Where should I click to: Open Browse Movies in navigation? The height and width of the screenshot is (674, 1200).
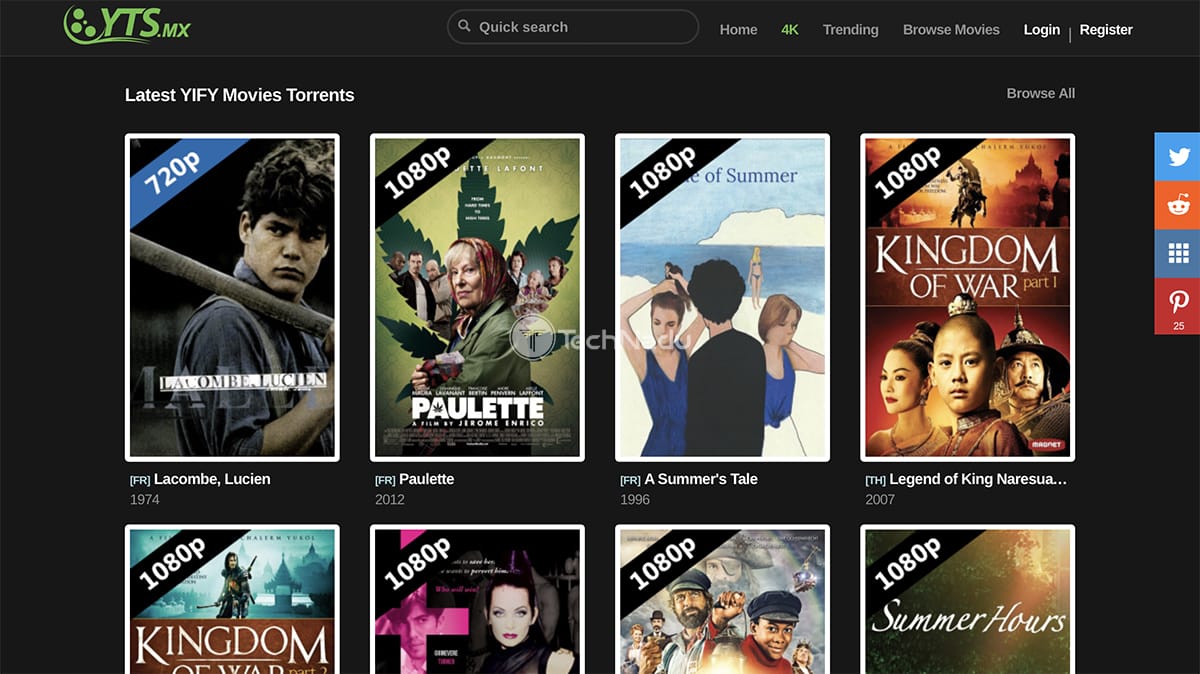click(x=951, y=30)
